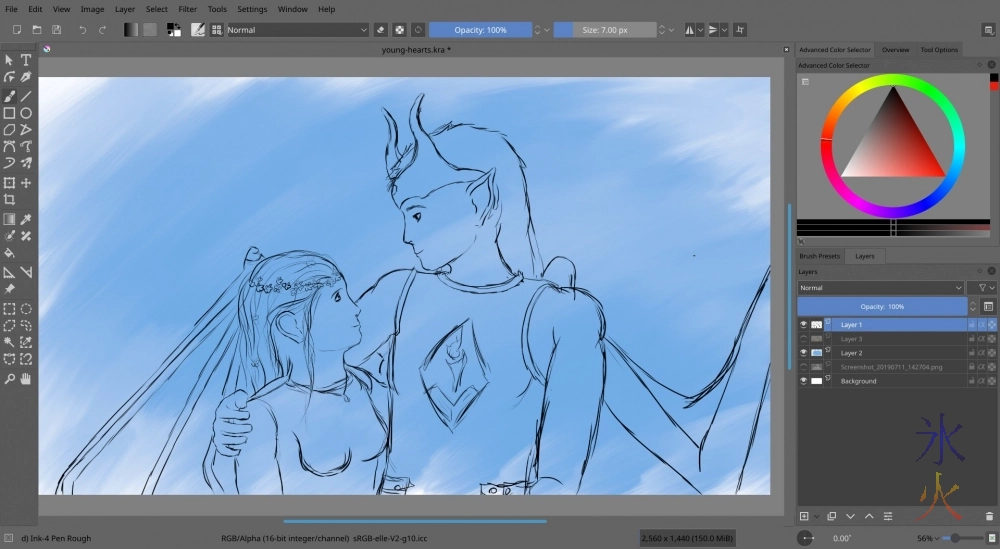Hide the Background layer's eye icon
Image resolution: width=1000 pixels, height=549 pixels.
pos(803,381)
